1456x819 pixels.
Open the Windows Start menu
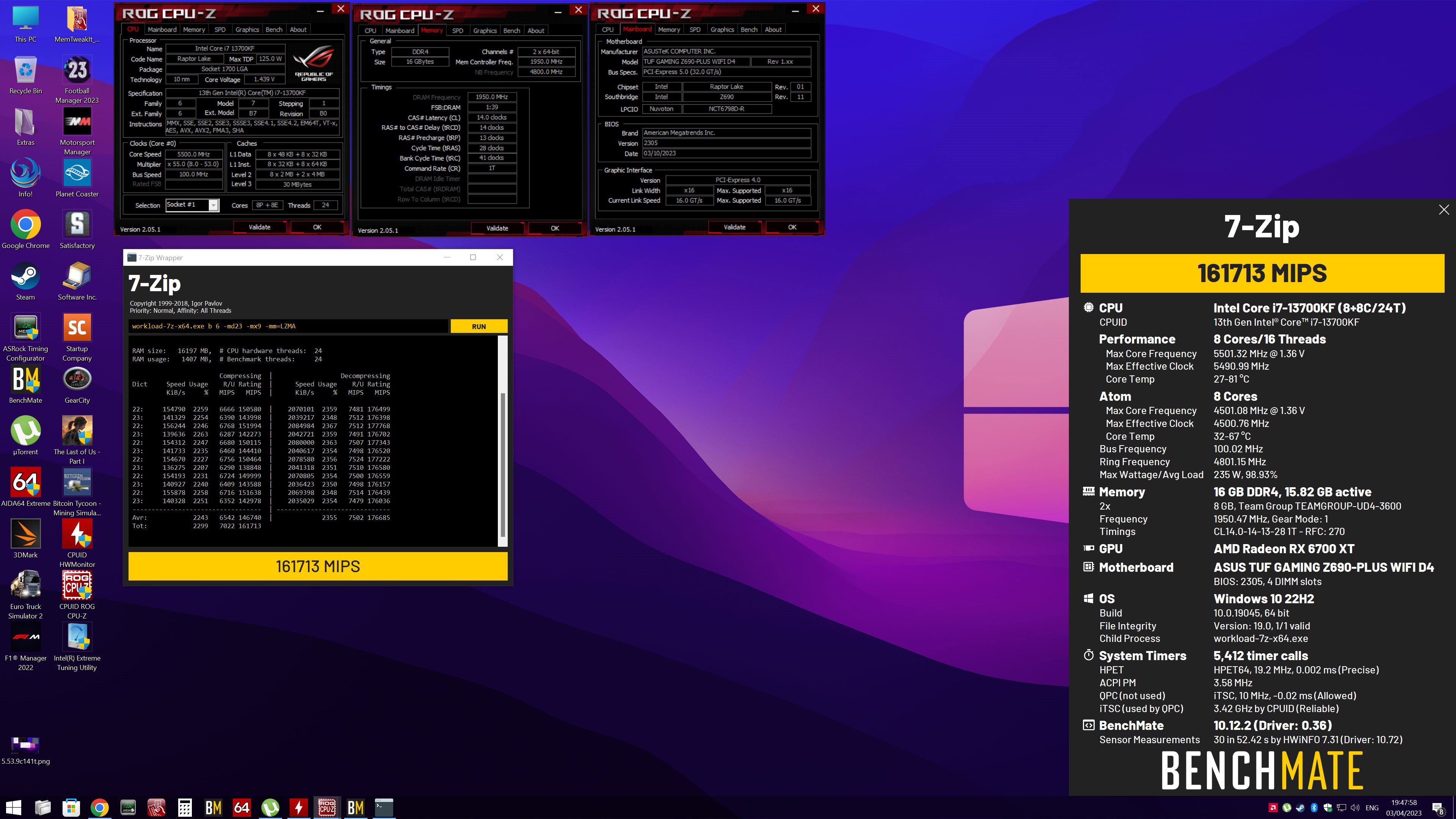click(x=14, y=808)
